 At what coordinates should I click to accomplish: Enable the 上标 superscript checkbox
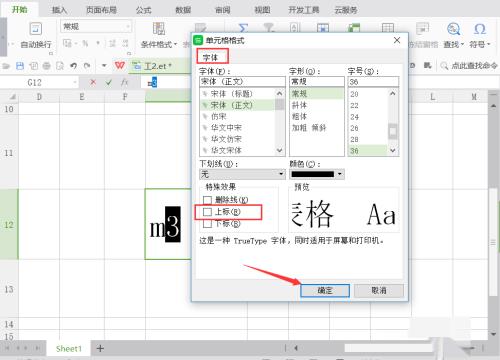tap(207, 212)
